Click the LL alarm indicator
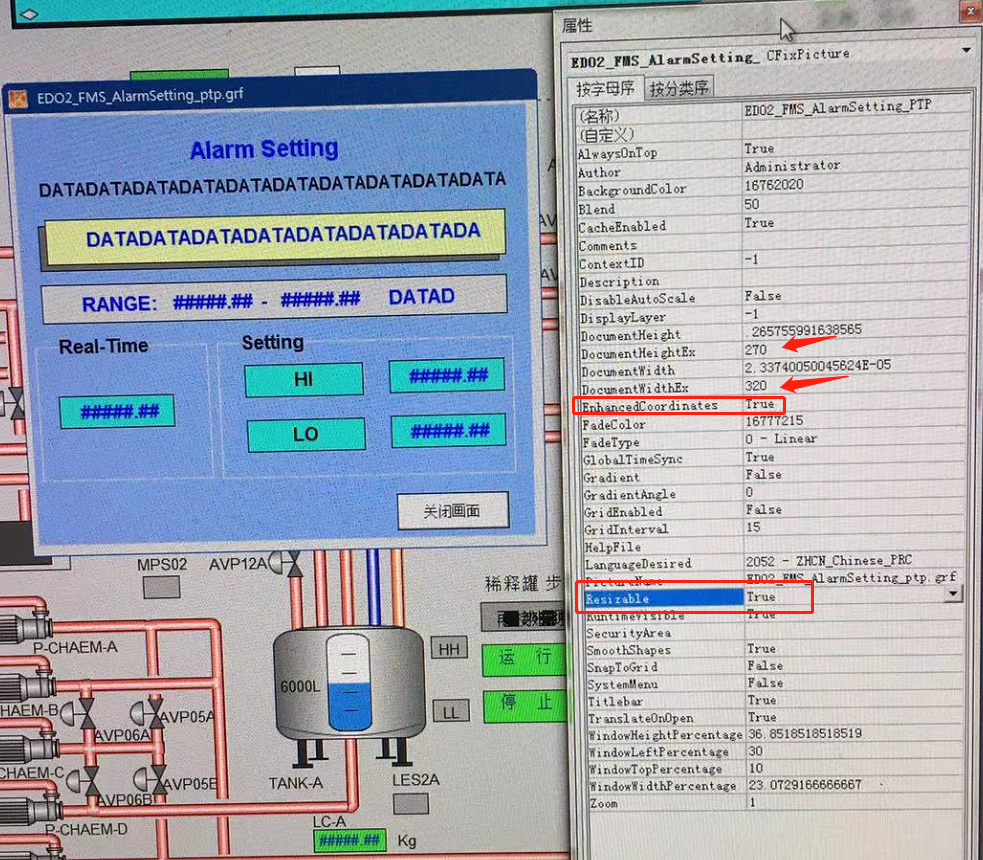The width and height of the screenshot is (983, 860). 450,710
